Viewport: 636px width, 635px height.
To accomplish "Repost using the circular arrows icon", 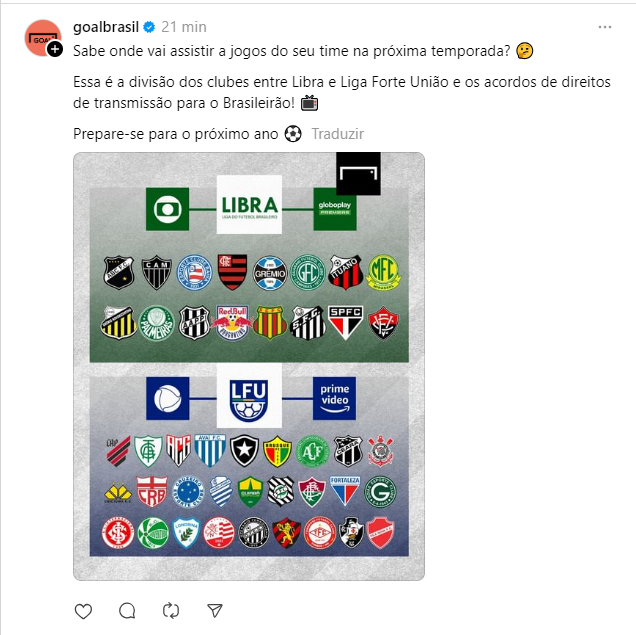I will pyautogui.click(x=171, y=611).
